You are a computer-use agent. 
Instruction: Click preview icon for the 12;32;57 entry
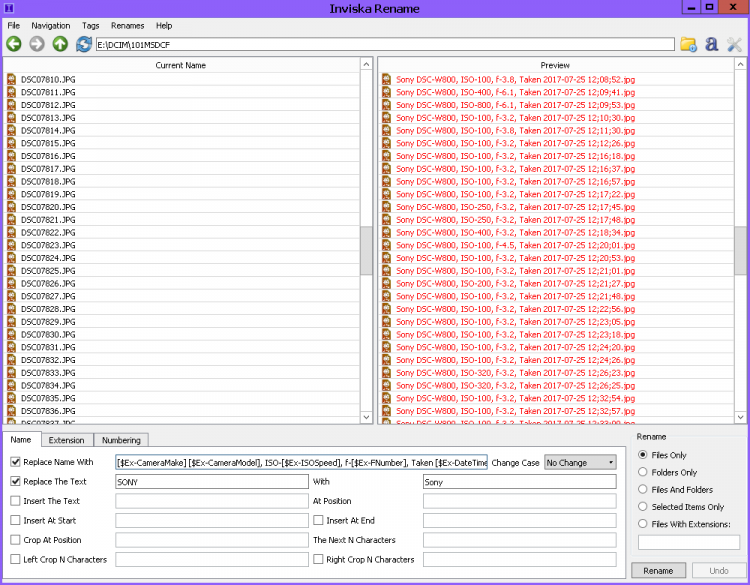click(386, 411)
